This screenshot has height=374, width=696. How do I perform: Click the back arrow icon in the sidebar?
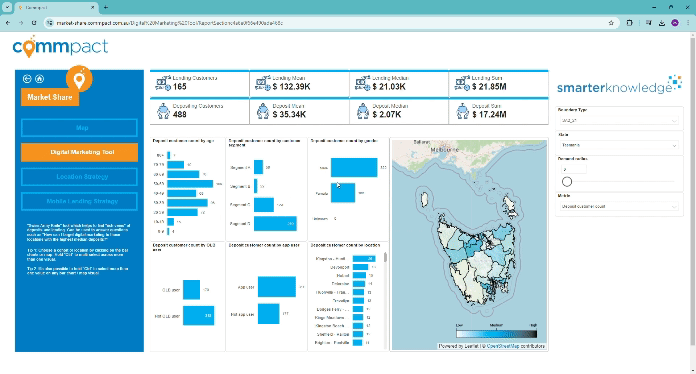(27, 79)
